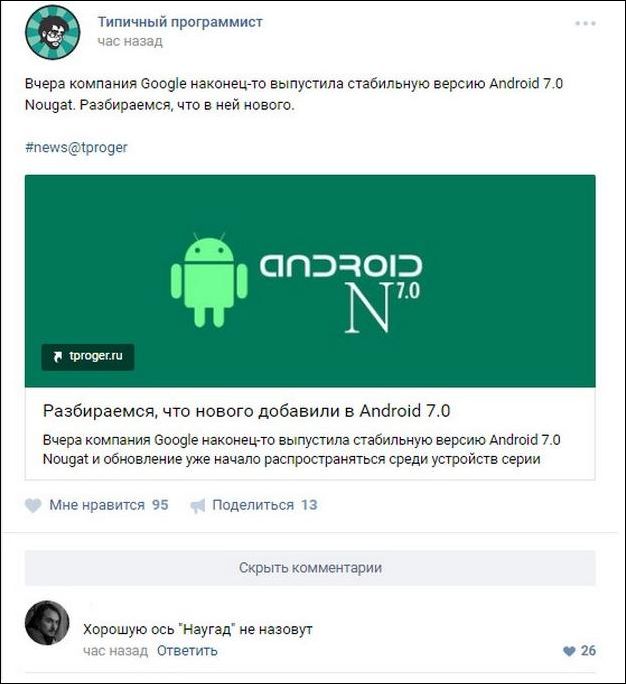
Task: Open the three-dots post options menu
Action: tap(585, 23)
